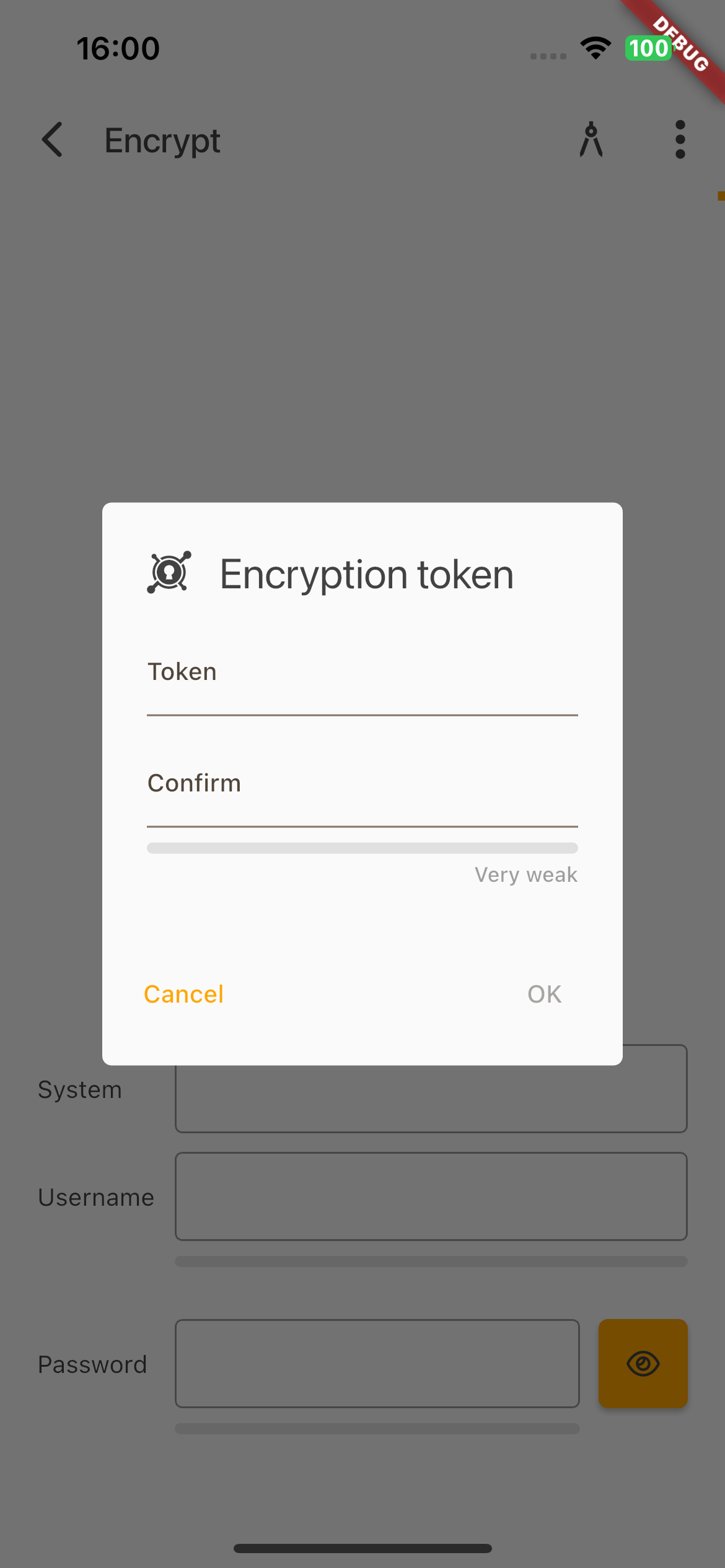
Task: Tap the Wi-Fi status icon
Action: click(x=595, y=48)
